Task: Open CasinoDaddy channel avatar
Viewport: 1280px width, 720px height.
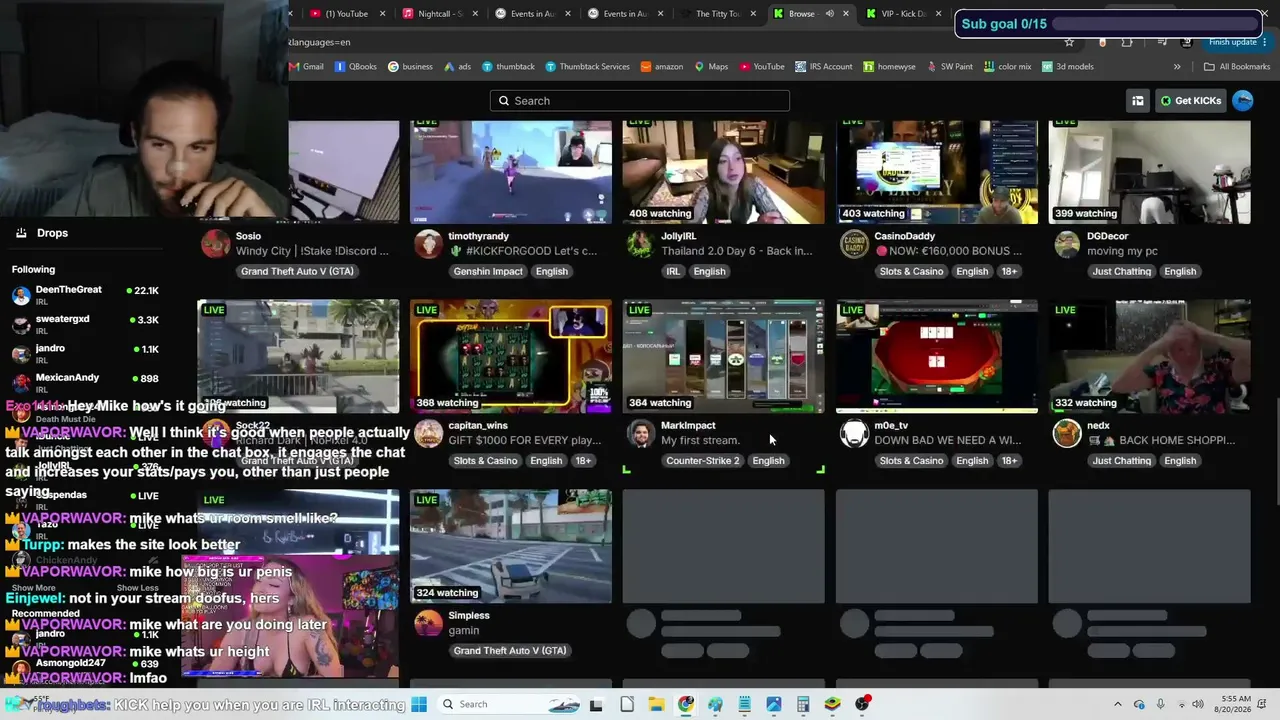Action: click(x=854, y=244)
